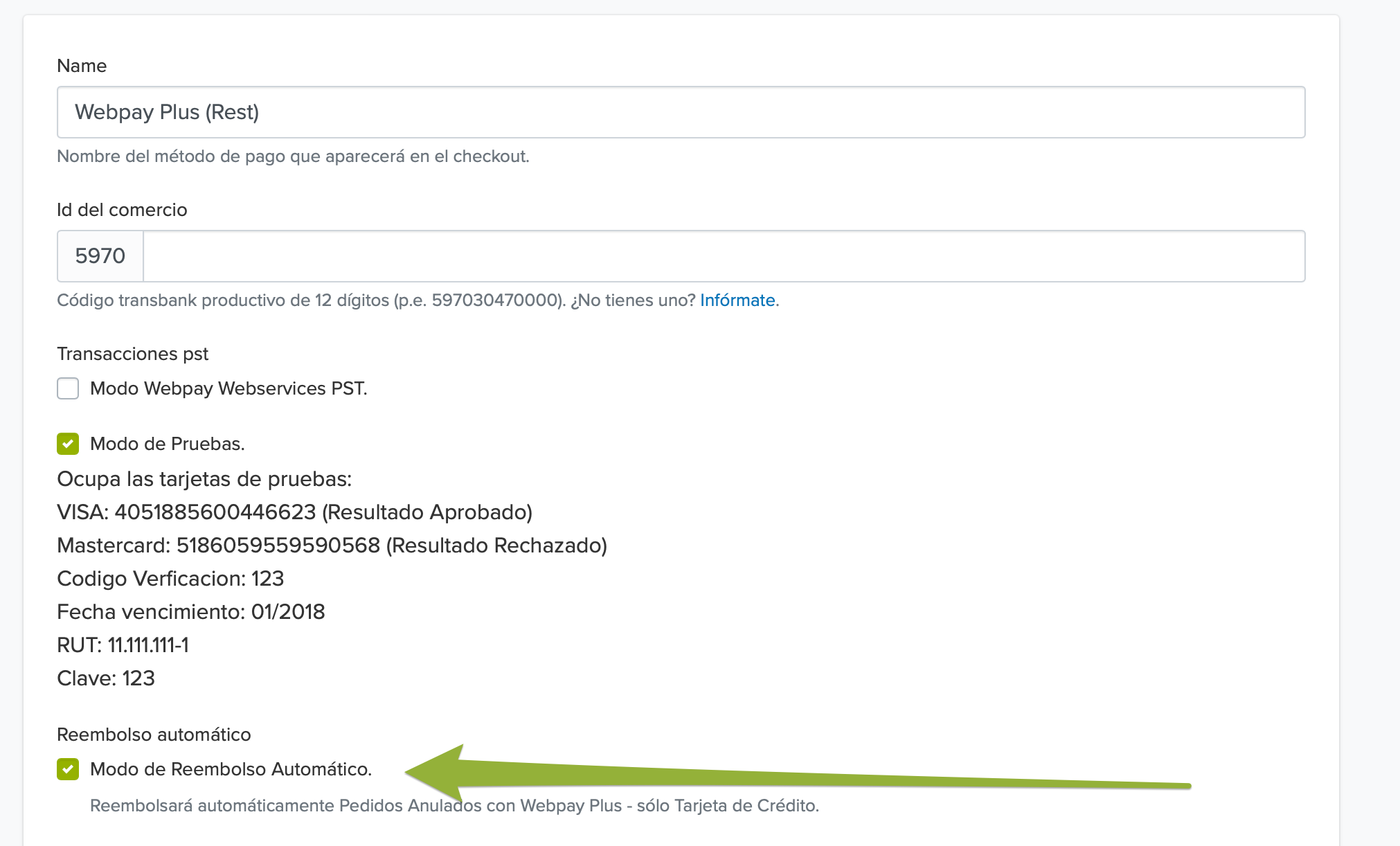
Task: Click the 'Transacciones pst' section label
Action: click(132, 354)
